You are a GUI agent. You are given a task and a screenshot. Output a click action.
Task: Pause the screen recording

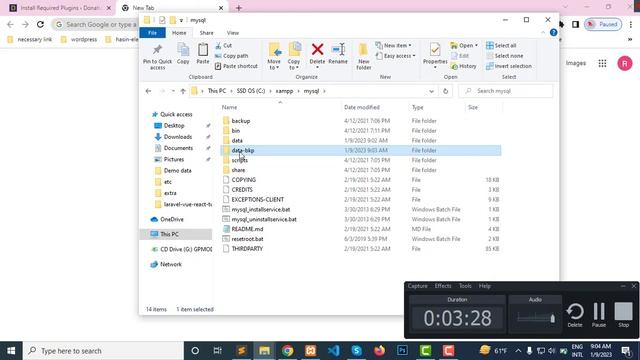[599, 315]
